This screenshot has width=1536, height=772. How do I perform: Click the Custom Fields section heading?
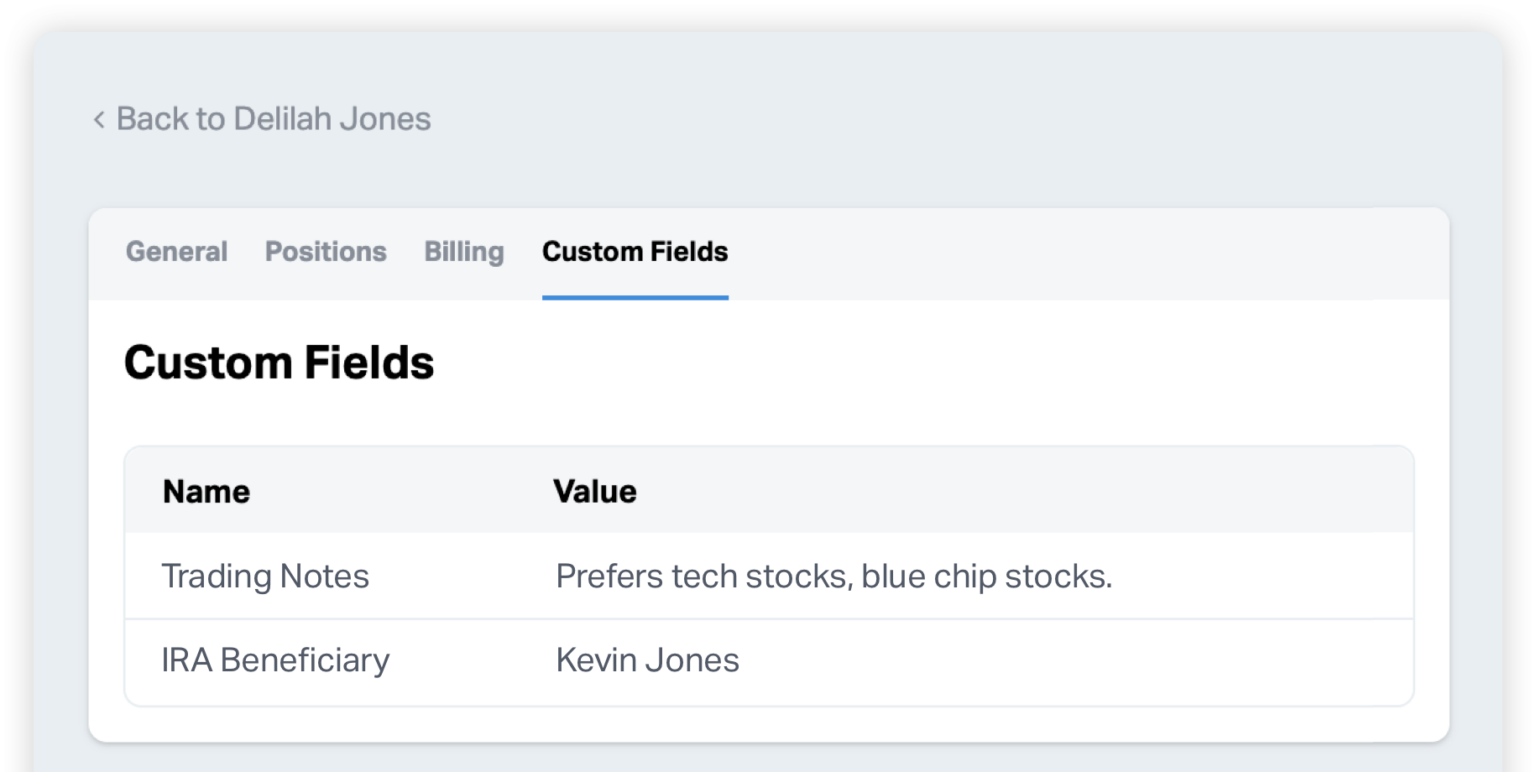tap(279, 362)
